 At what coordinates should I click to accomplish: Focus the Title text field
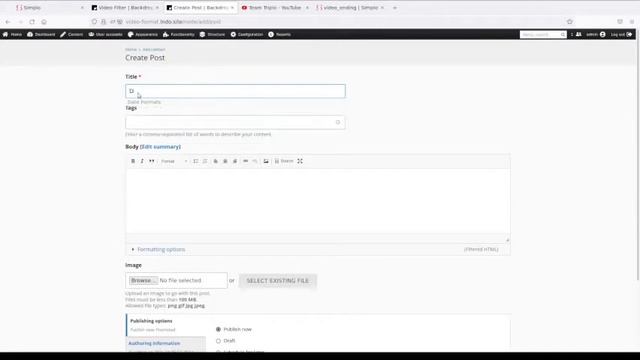[235, 91]
